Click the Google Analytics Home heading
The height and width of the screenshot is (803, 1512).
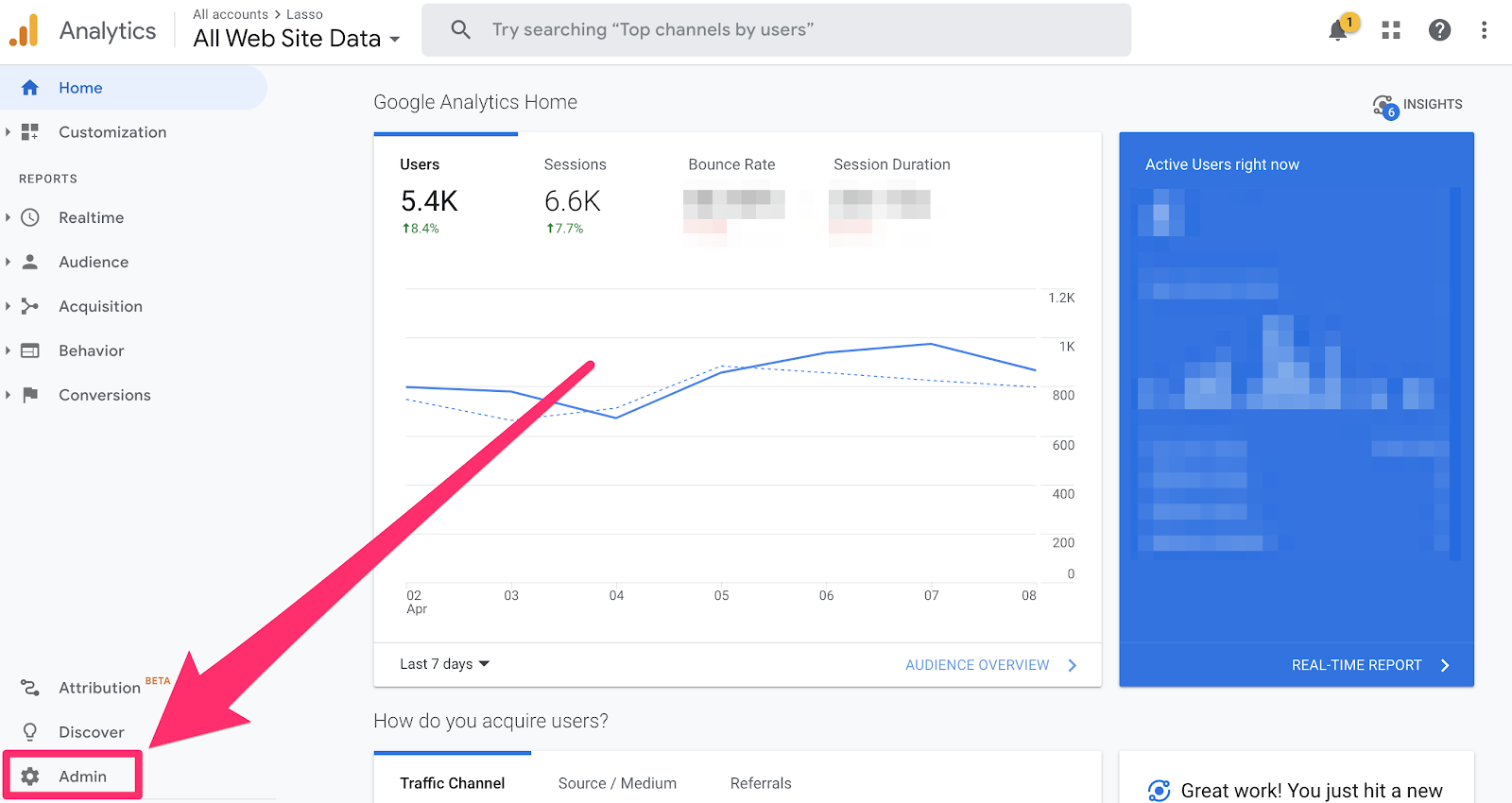[475, 102]
